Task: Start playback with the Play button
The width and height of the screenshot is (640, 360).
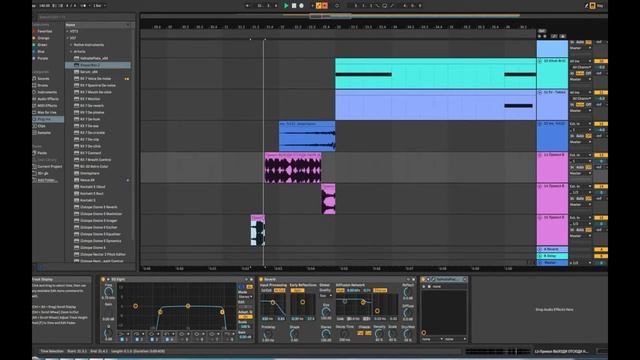Action: coord(286,6)
